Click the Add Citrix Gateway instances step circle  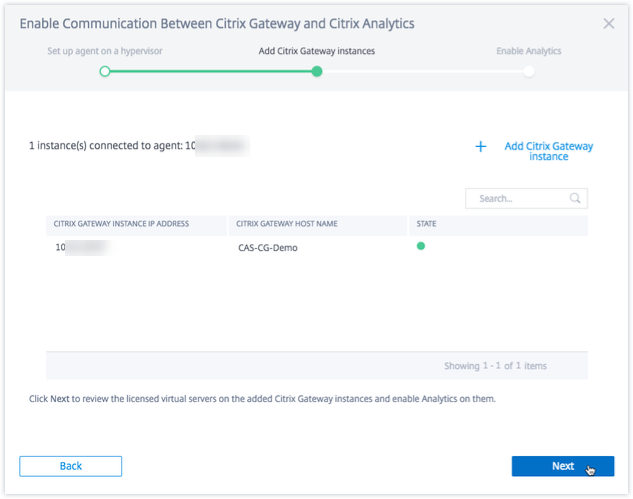click(x=316, y=71)
